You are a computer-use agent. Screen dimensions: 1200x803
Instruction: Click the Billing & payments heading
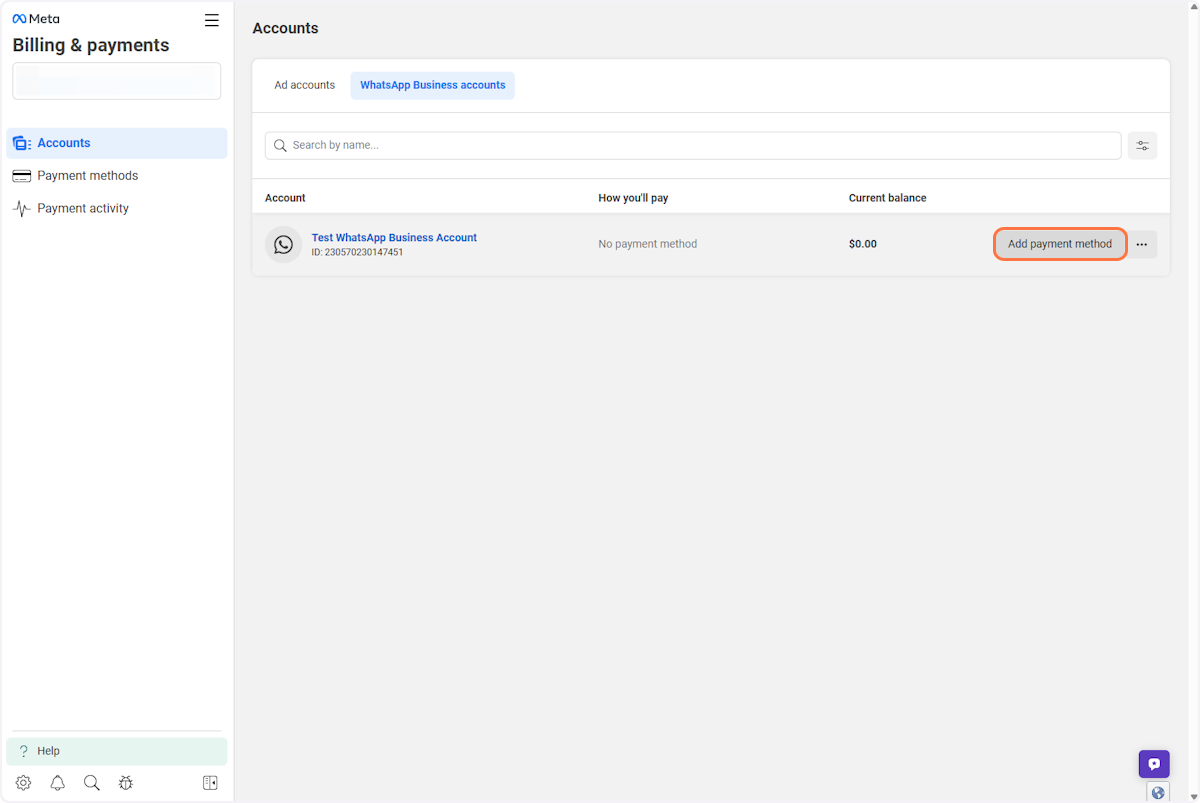[91, 45]
